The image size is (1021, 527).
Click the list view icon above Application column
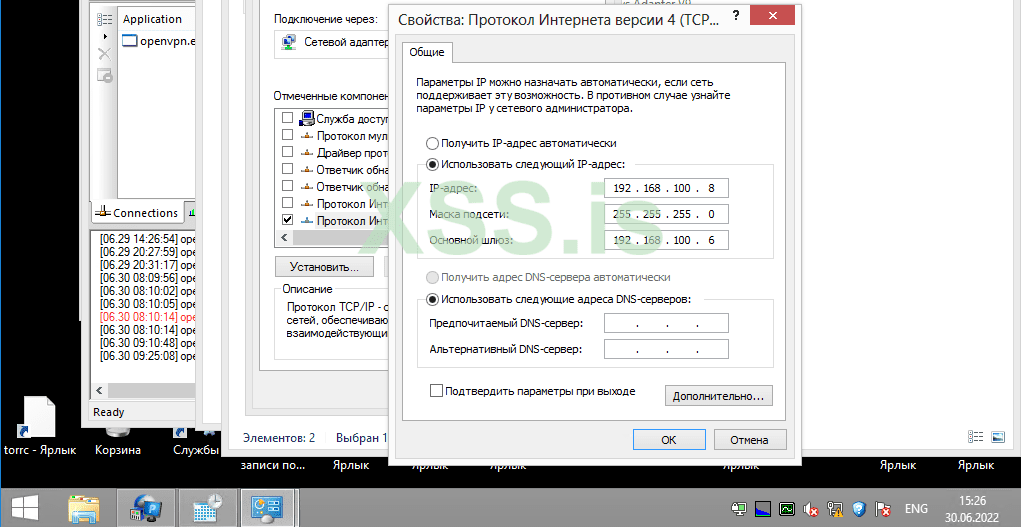pyautogui.click(x=105, y=19)
